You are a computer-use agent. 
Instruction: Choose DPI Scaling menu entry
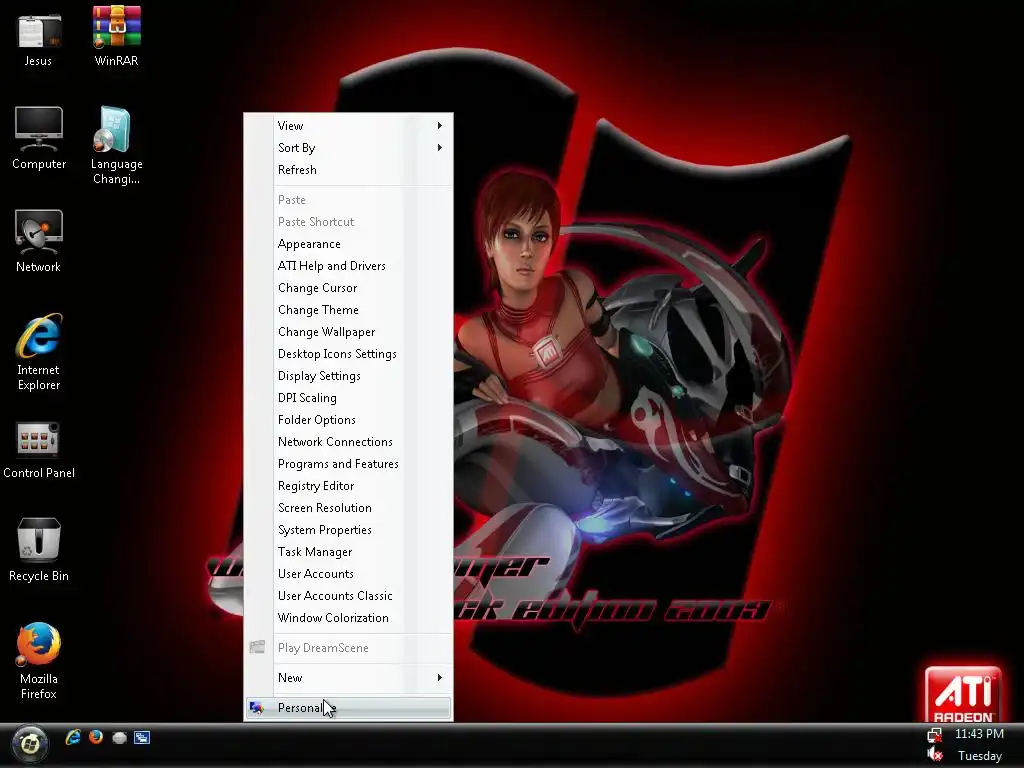pyautogui.click(x=307, y=398)
